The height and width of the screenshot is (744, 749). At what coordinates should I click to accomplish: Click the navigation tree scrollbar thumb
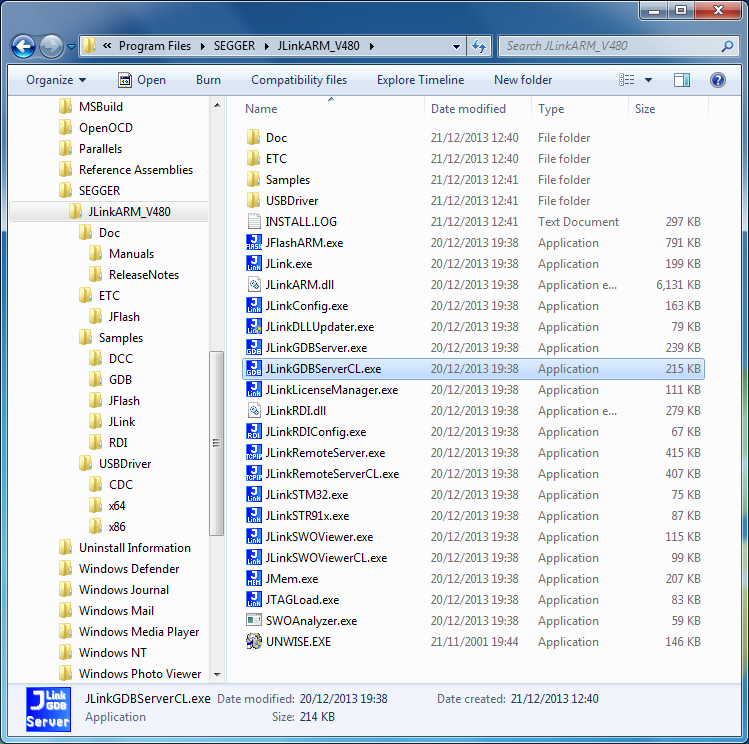[216, 443]
